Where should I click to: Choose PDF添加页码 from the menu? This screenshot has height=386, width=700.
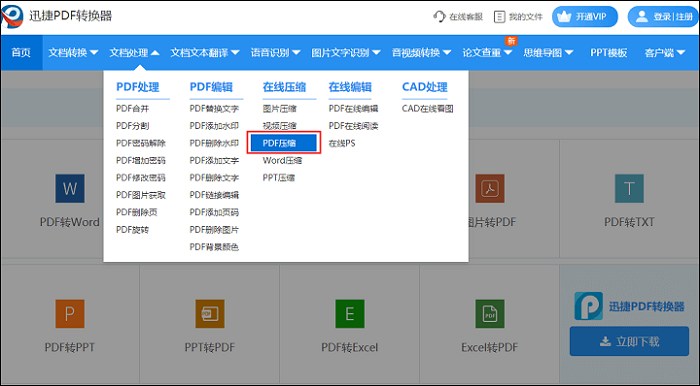click(x=214, y=212)
